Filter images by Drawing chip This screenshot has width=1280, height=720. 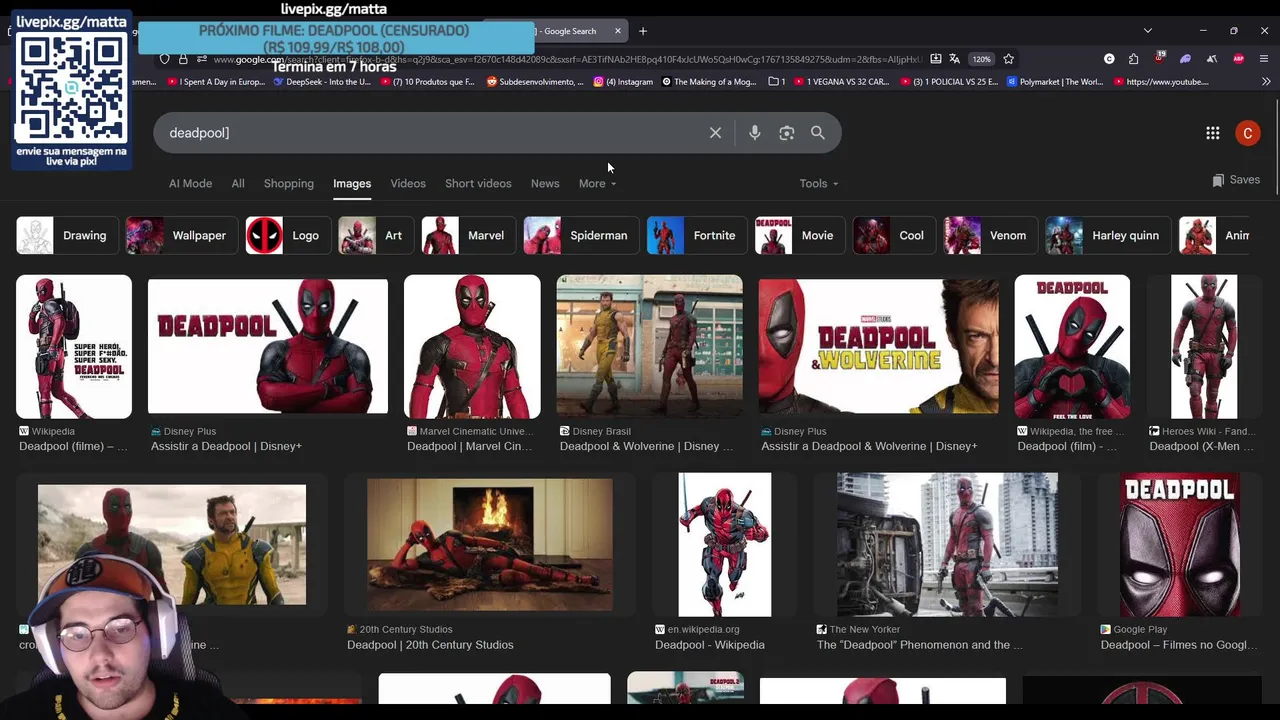tap(66, 236)
